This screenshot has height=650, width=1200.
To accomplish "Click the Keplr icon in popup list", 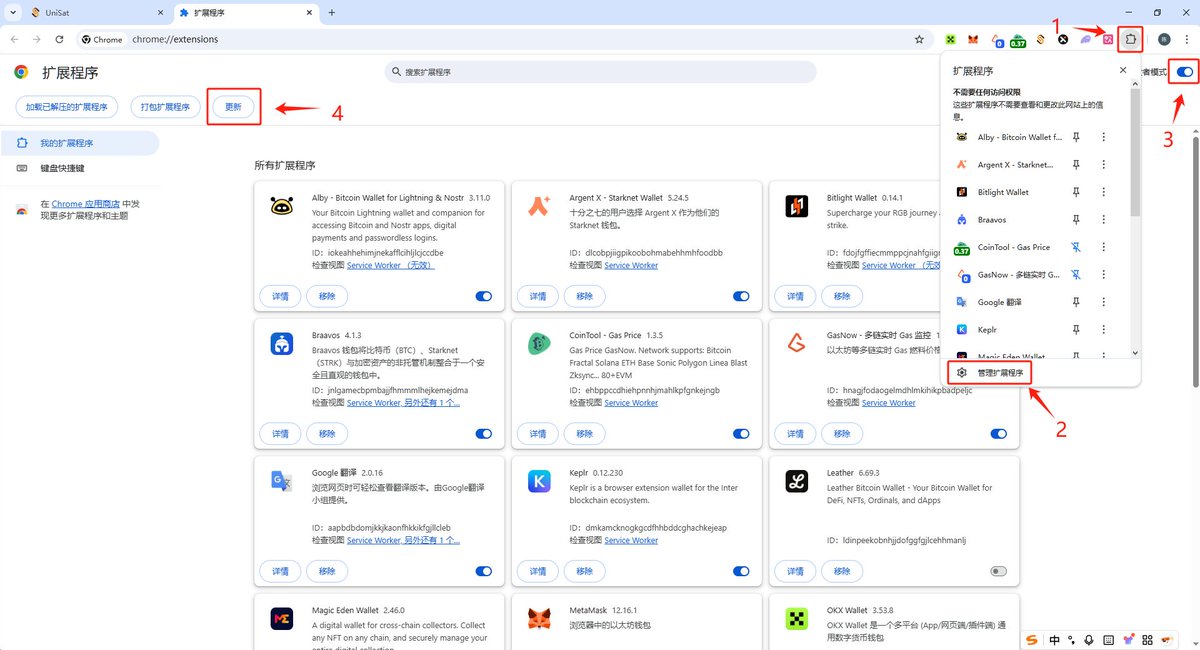I will 961,329.
